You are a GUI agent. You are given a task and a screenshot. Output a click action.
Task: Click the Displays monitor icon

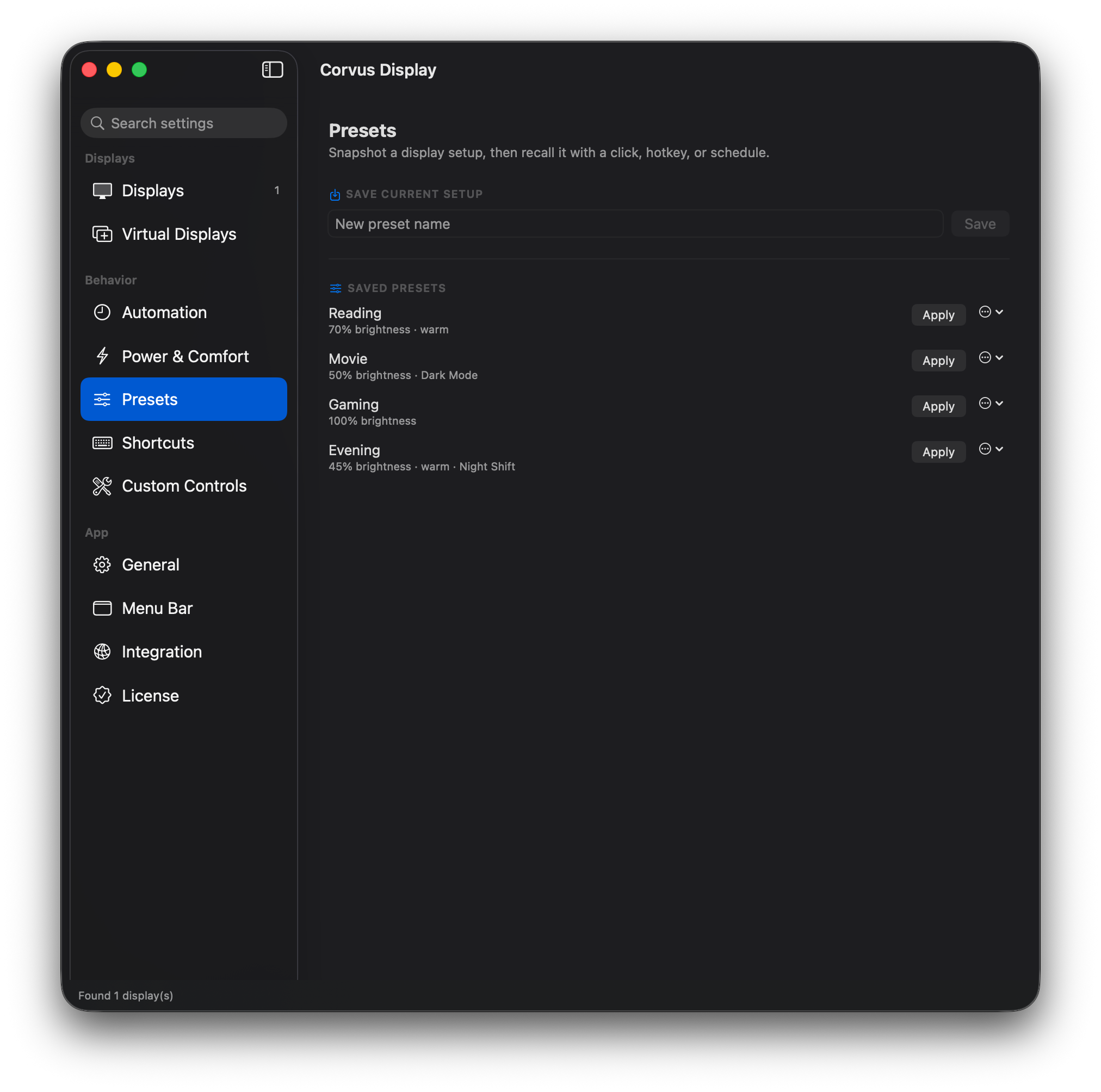tap(103, 191)
